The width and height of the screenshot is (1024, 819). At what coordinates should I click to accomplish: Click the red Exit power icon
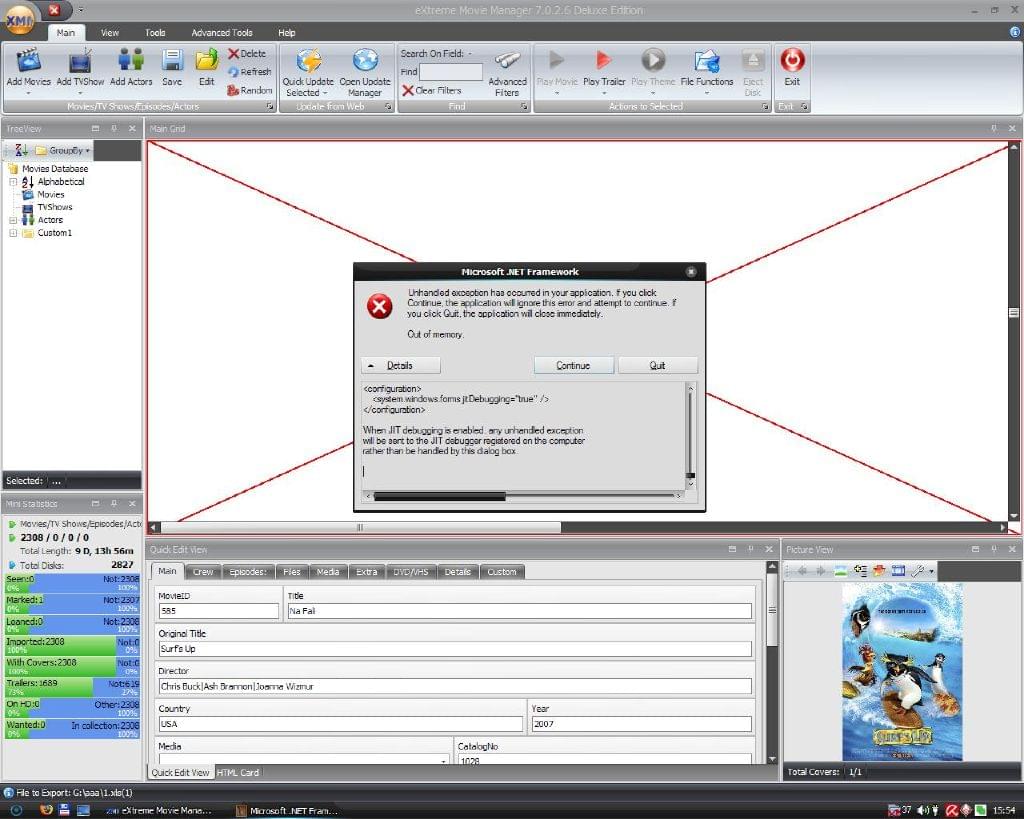point(792,60)
